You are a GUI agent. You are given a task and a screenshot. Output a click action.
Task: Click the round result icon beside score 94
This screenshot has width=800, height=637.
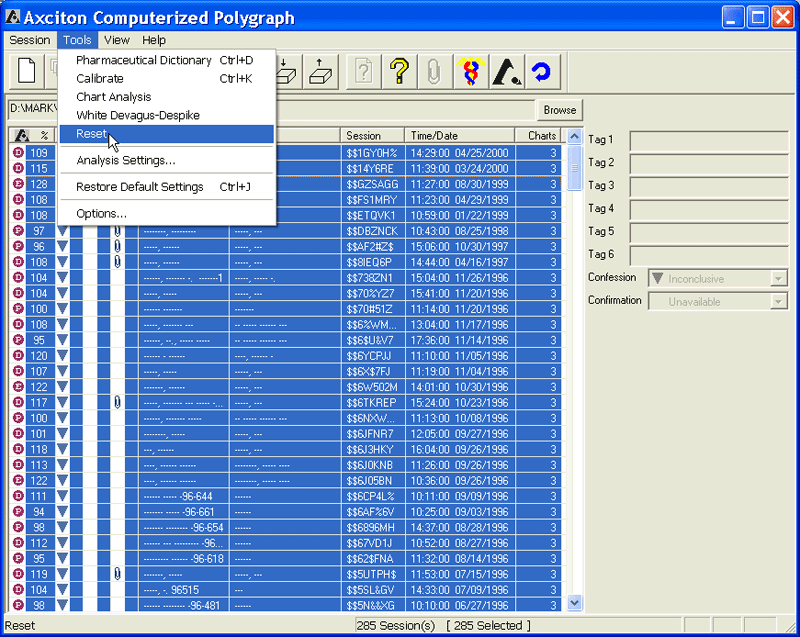point(18,512)
